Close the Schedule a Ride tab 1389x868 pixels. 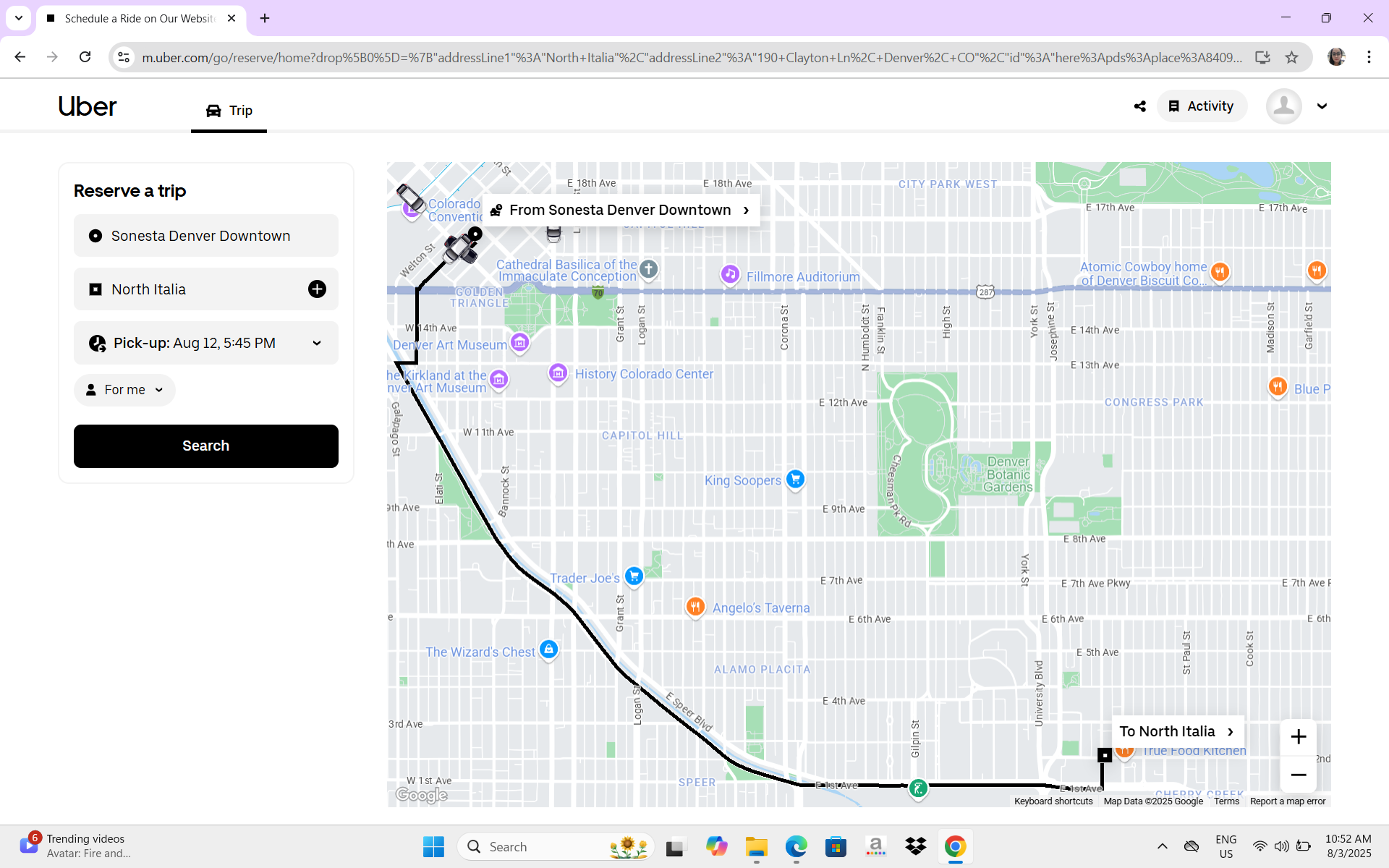click(231, 18)
